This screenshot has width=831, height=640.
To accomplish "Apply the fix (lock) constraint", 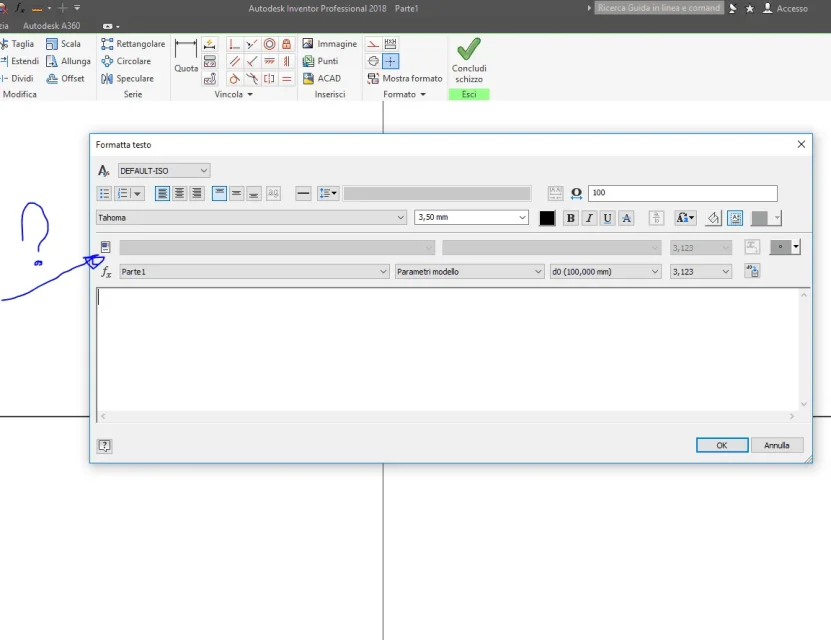I will [287, 44].
